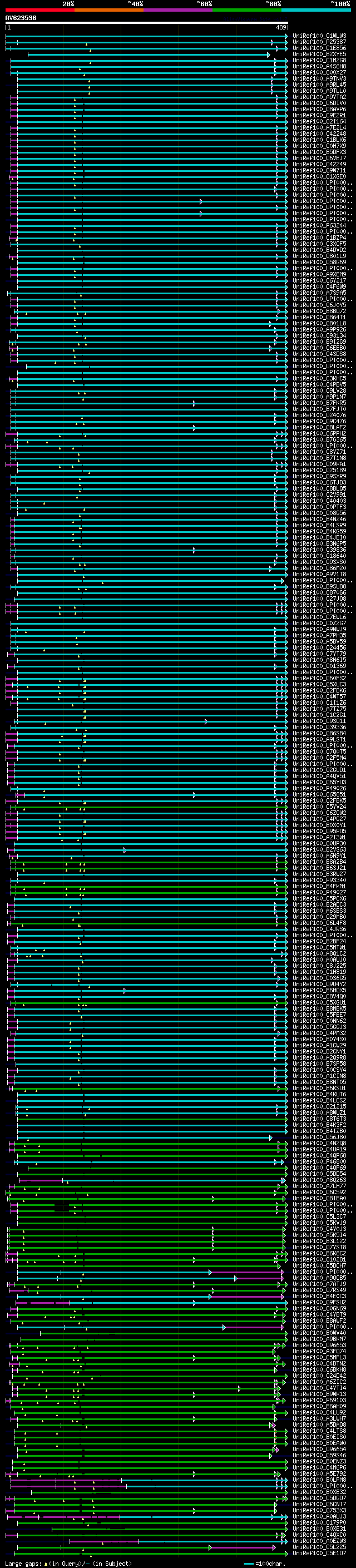Select the UniRef100_A9TLL0 label
Screen dimensions: 356x1568
(319, 91)
